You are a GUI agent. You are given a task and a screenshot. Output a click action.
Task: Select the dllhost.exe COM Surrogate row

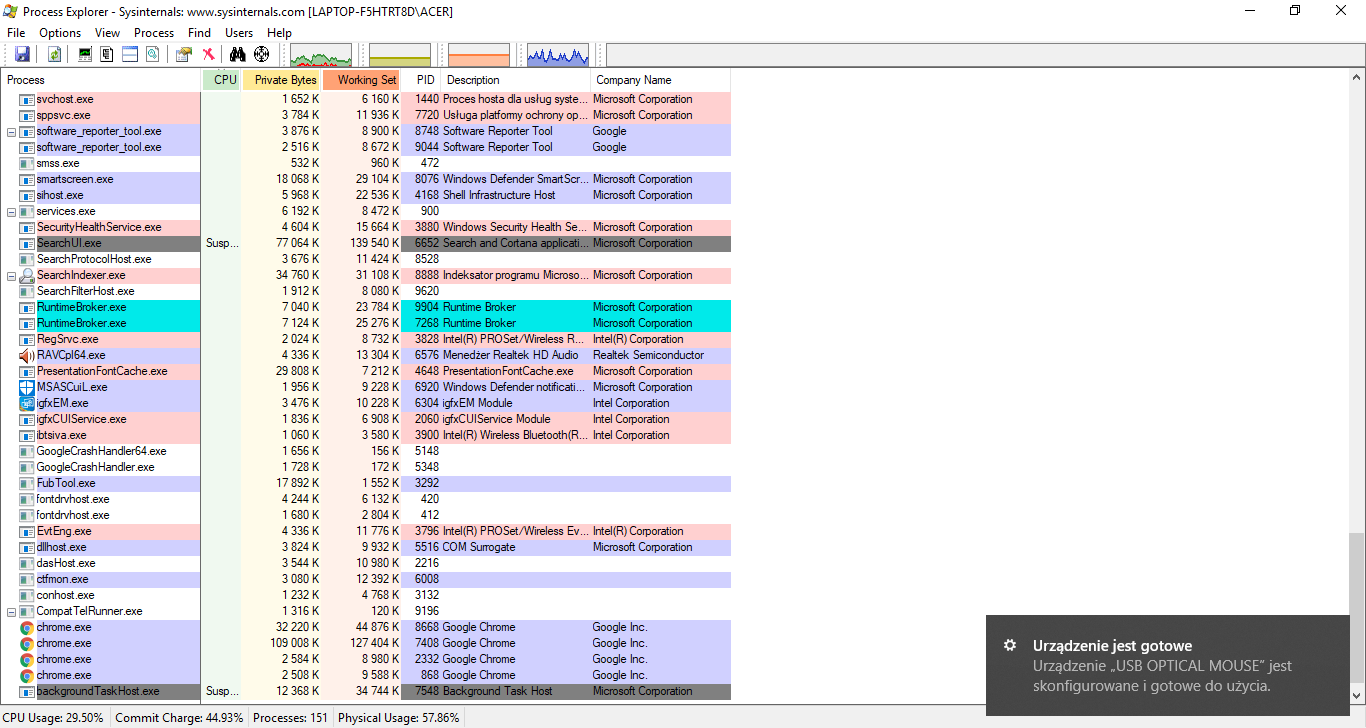[366, 547]
